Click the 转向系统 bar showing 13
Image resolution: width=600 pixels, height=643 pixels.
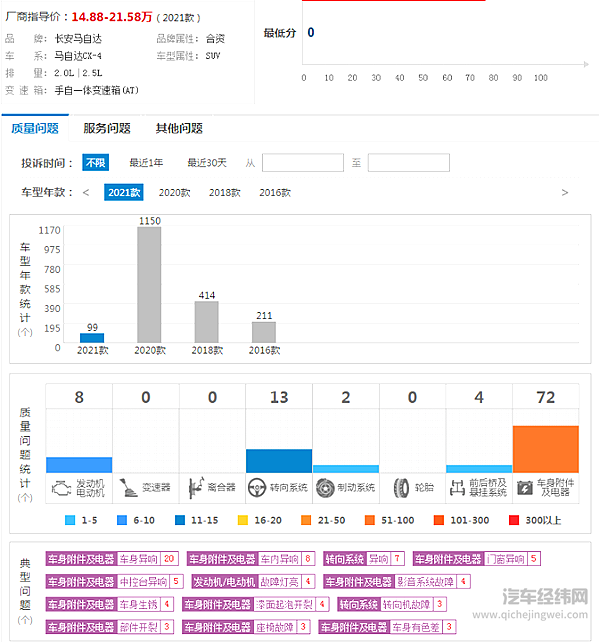tap(279, 461)
